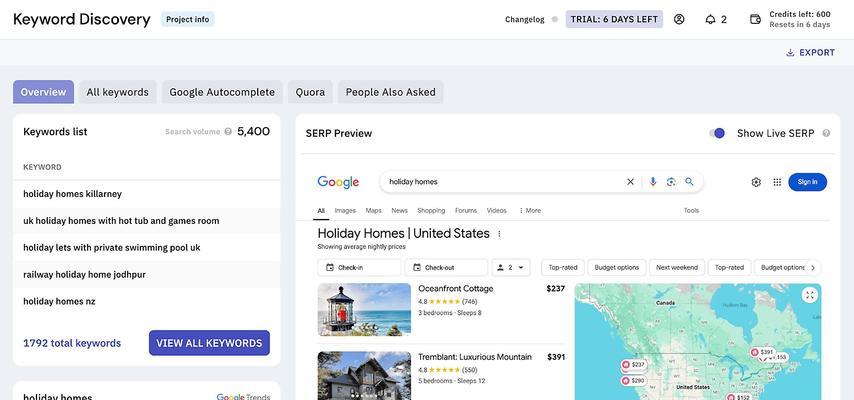Click Google voice search microphone icon

[x=653, y=182]
